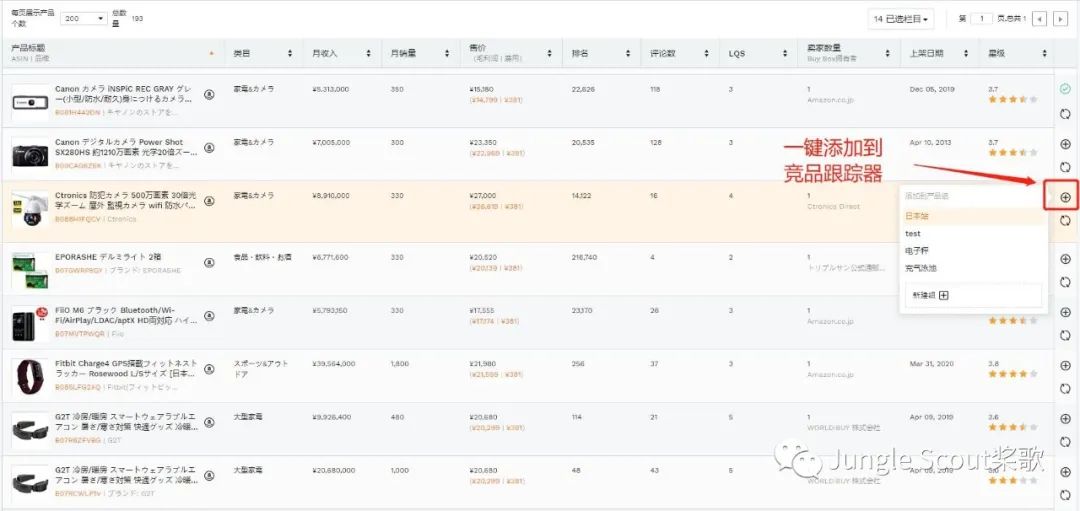Open Amazon listing icon for Ctronics camera
Image resolution: width=1080 pixels, height=511 pixels.
pos(209,201)
